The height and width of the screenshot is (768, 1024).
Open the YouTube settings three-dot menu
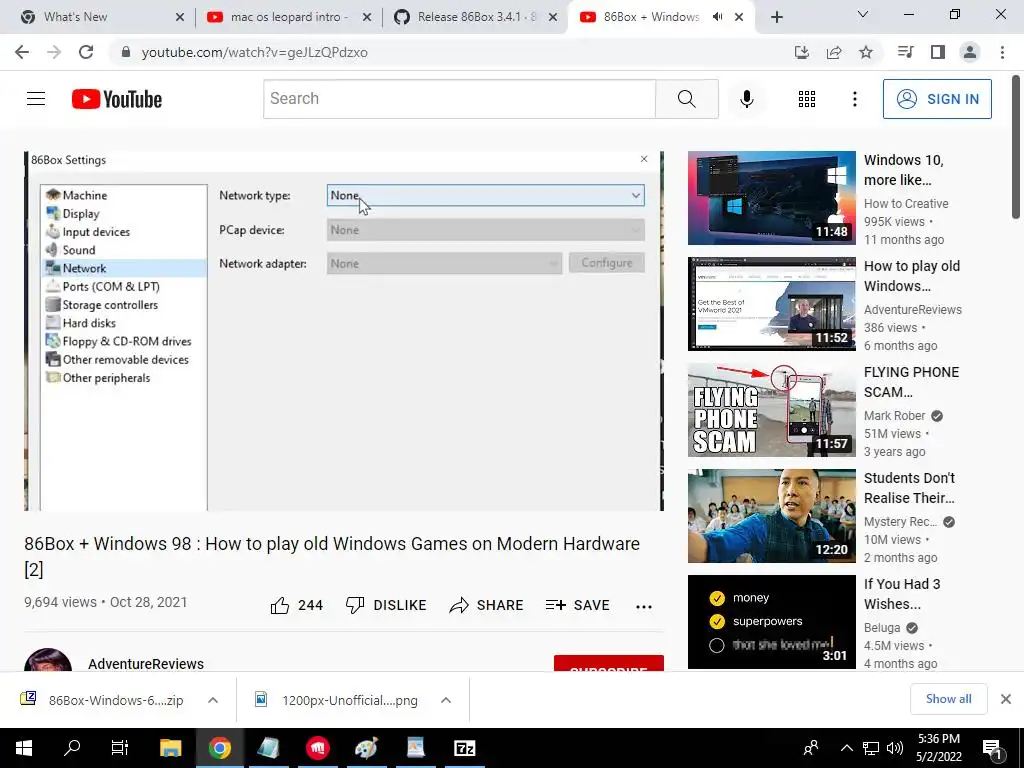pos(854,99)
